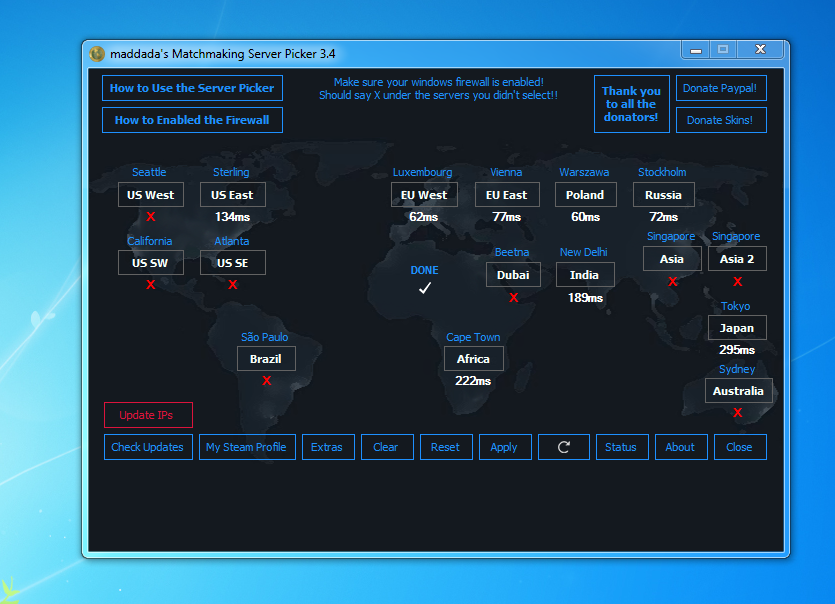Click the red Update IPs button

148,415
